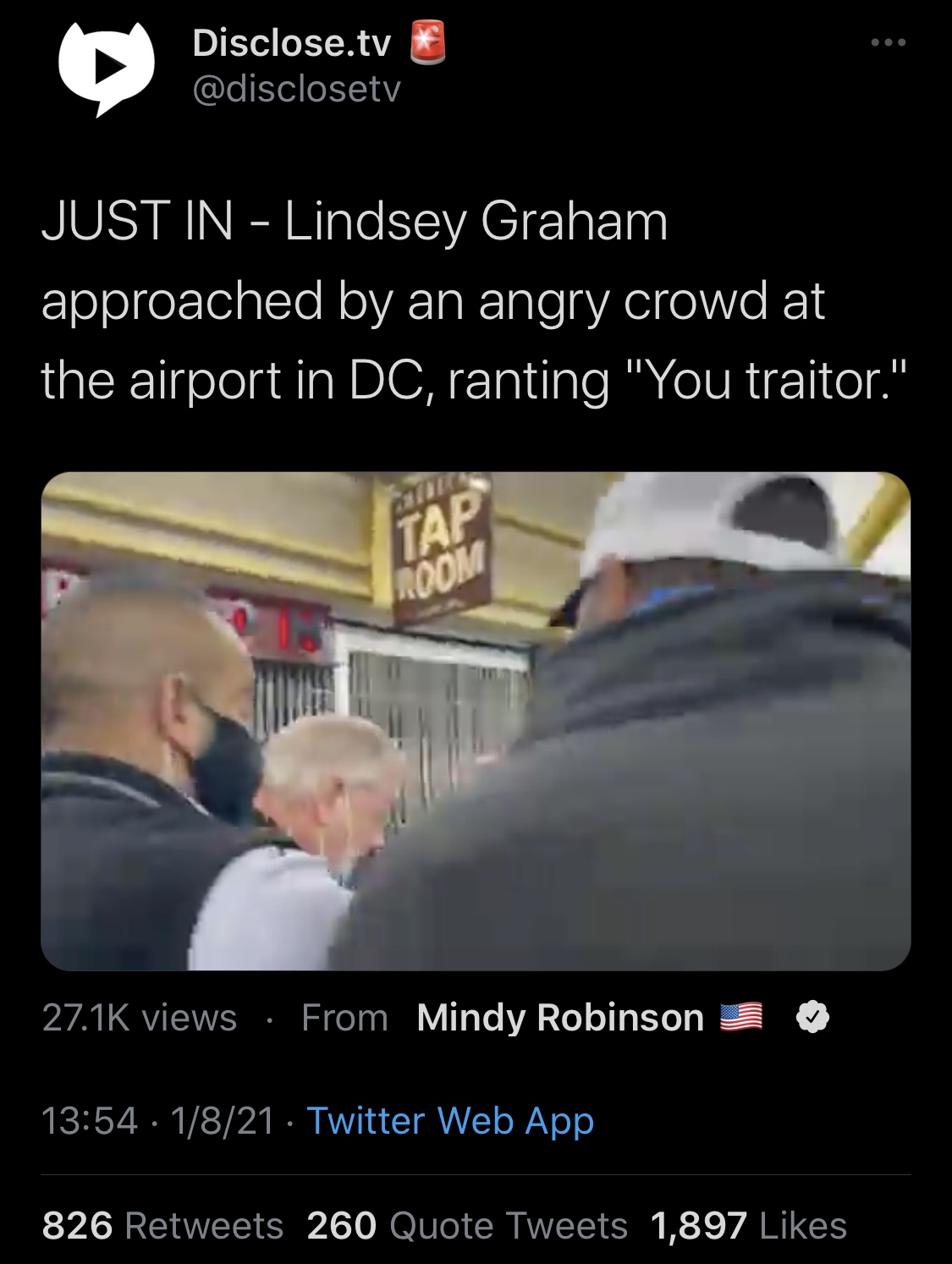Open tweet options three-dot menu
The width and height of the screenshot is (952, 1264).
(888, 42)
